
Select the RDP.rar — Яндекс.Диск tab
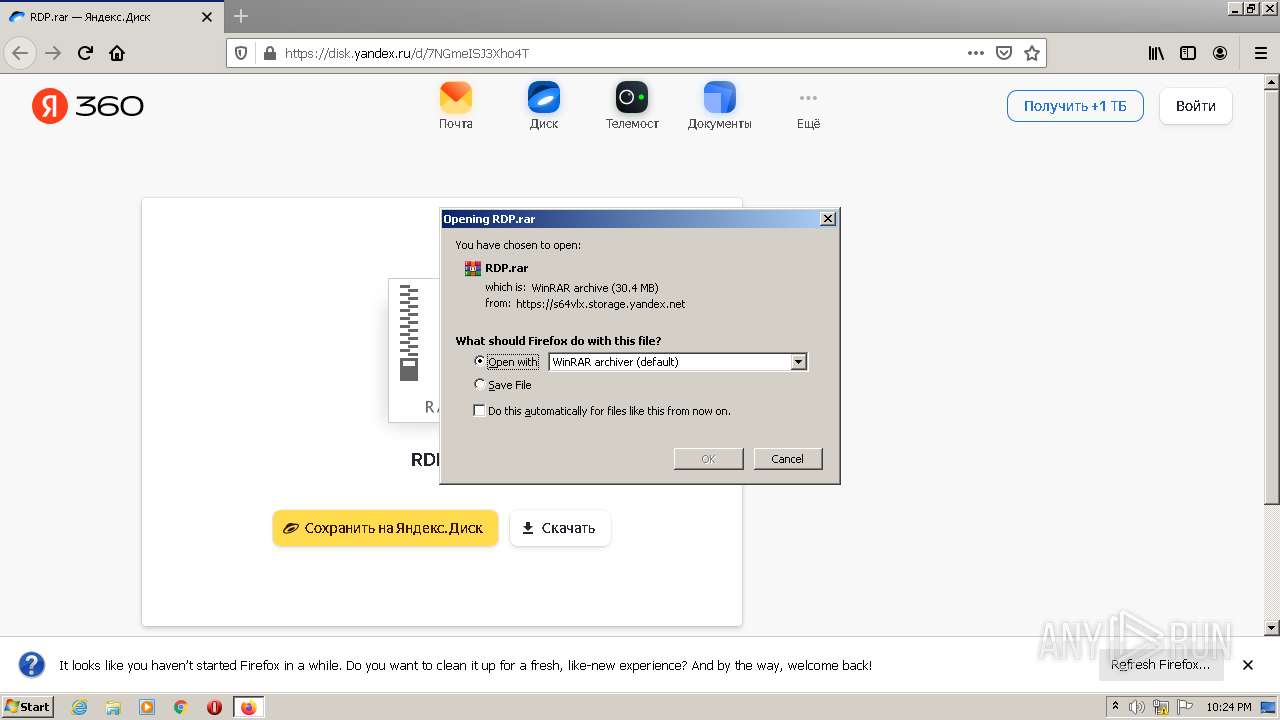111,17
